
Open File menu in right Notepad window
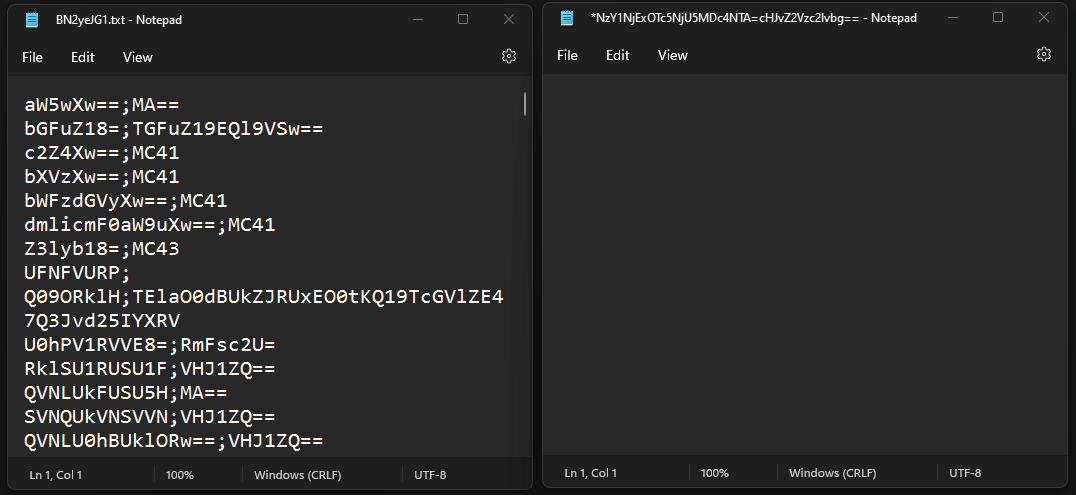[x=568, y=55]
